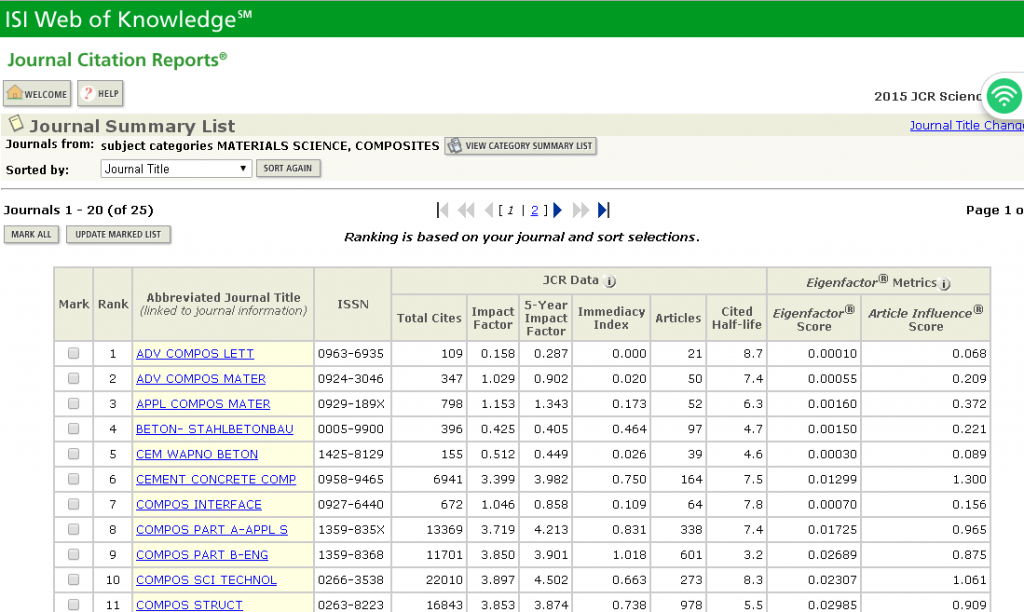Open CEM WAPNO BETON journal link
The image size is (1024, 612).
(x=197, y=454)
